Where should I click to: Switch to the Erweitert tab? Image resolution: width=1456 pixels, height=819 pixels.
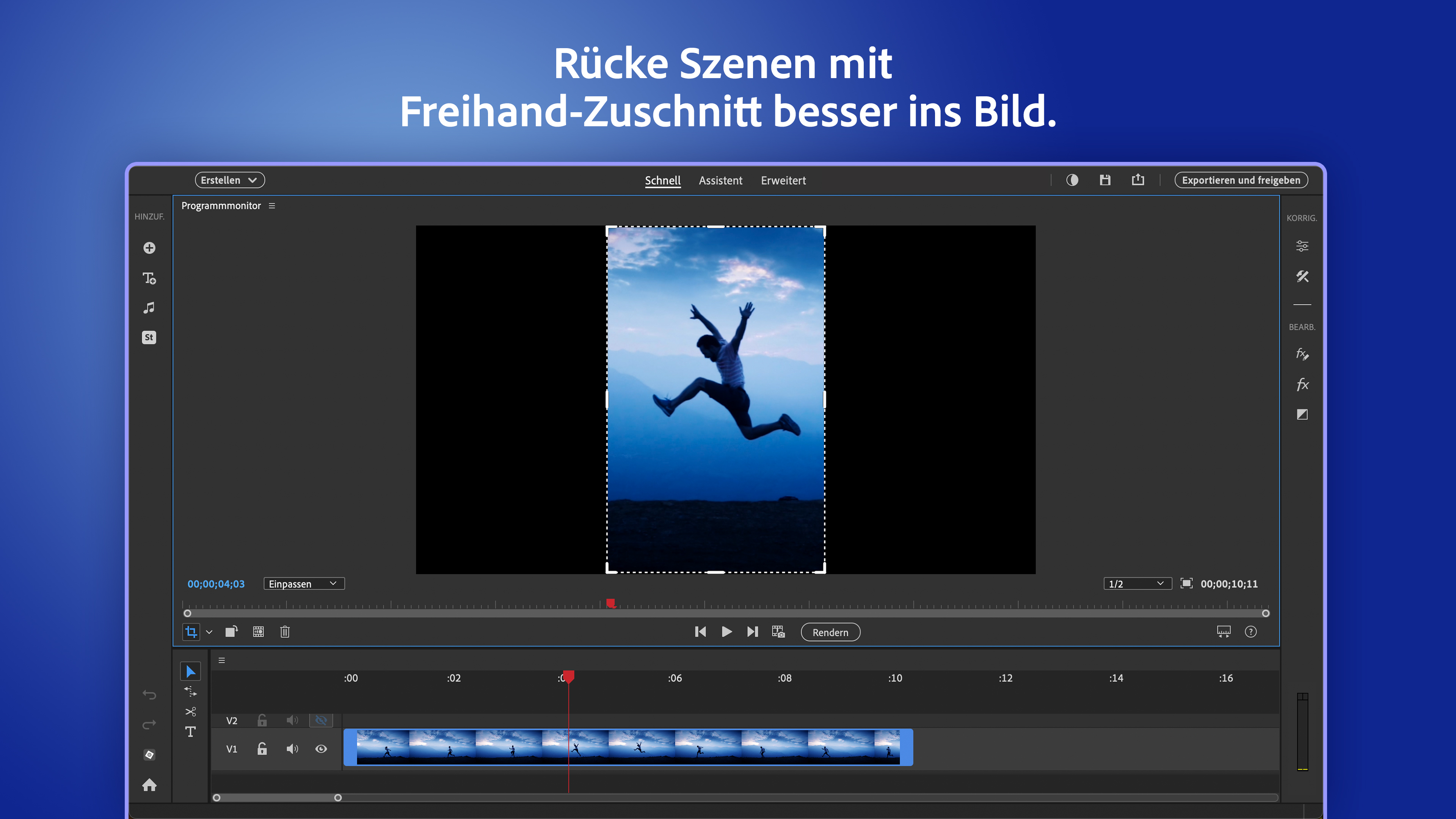[x=783, y=180]
